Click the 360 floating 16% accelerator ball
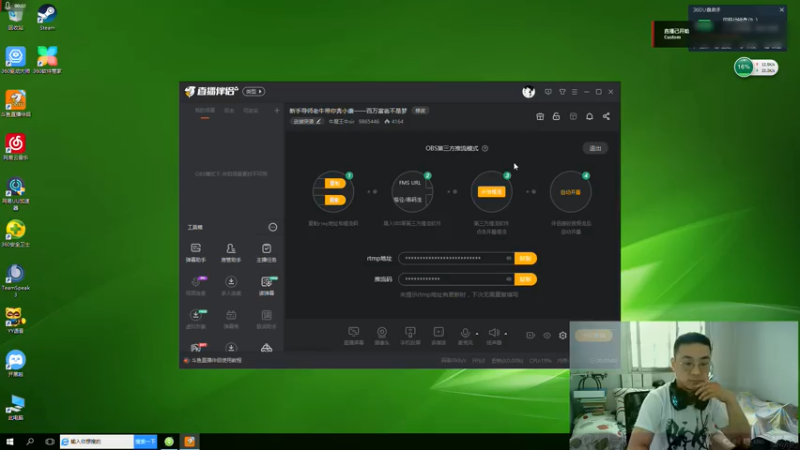This screenshot has height=450, width=800. [x=744, y=67]
